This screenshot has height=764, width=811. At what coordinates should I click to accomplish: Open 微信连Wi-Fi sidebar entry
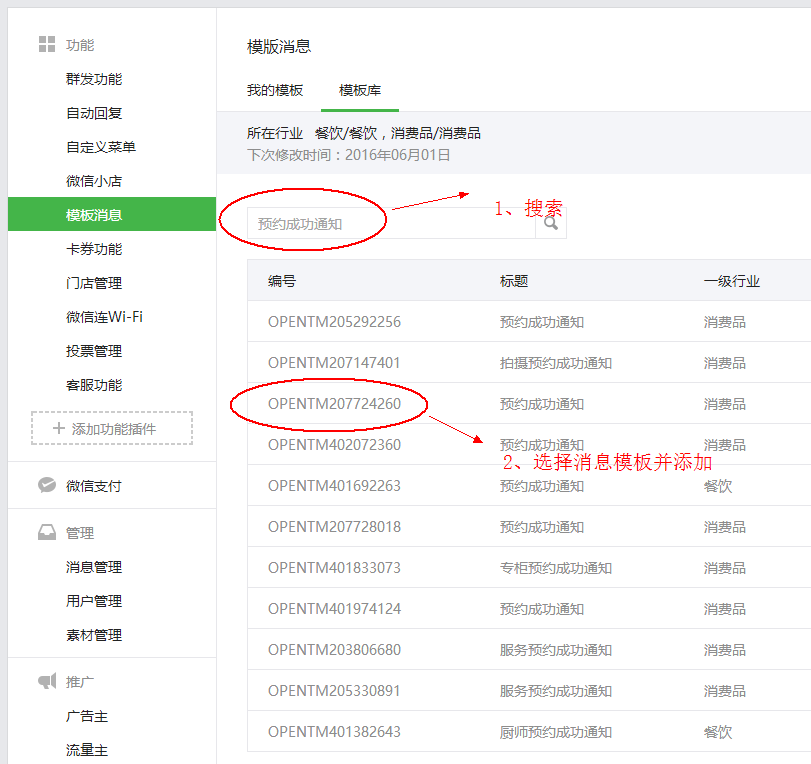(104, 317)
